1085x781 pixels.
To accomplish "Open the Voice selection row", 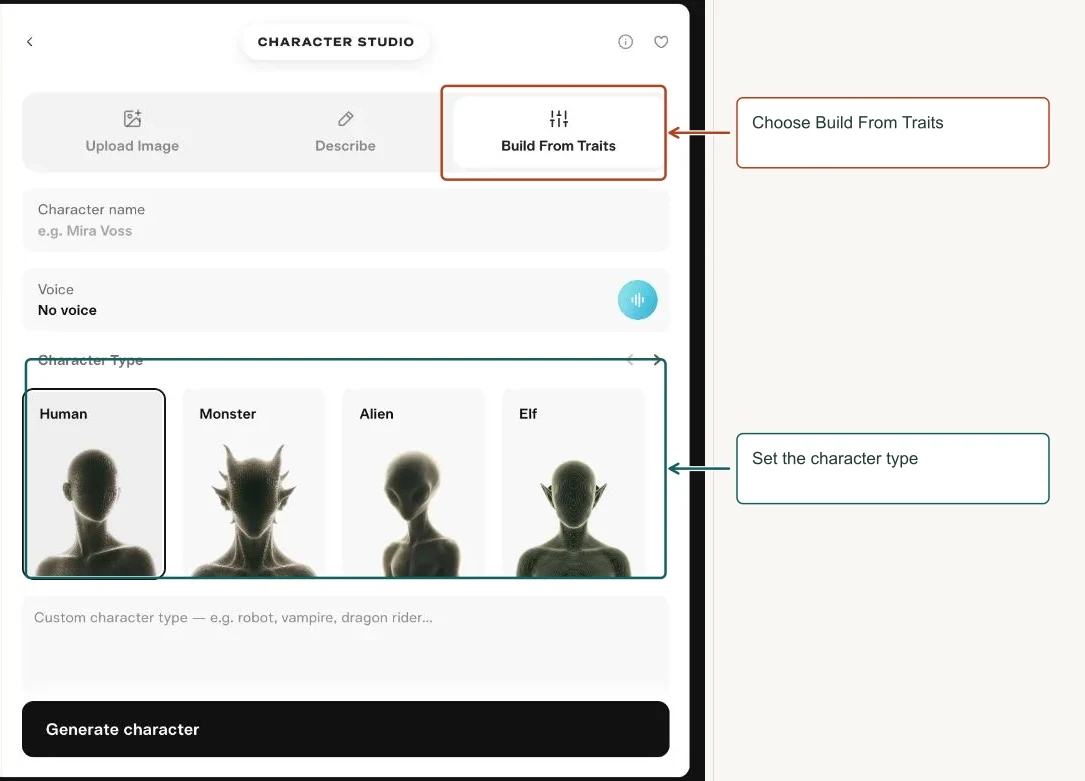I will click(346, 300).
